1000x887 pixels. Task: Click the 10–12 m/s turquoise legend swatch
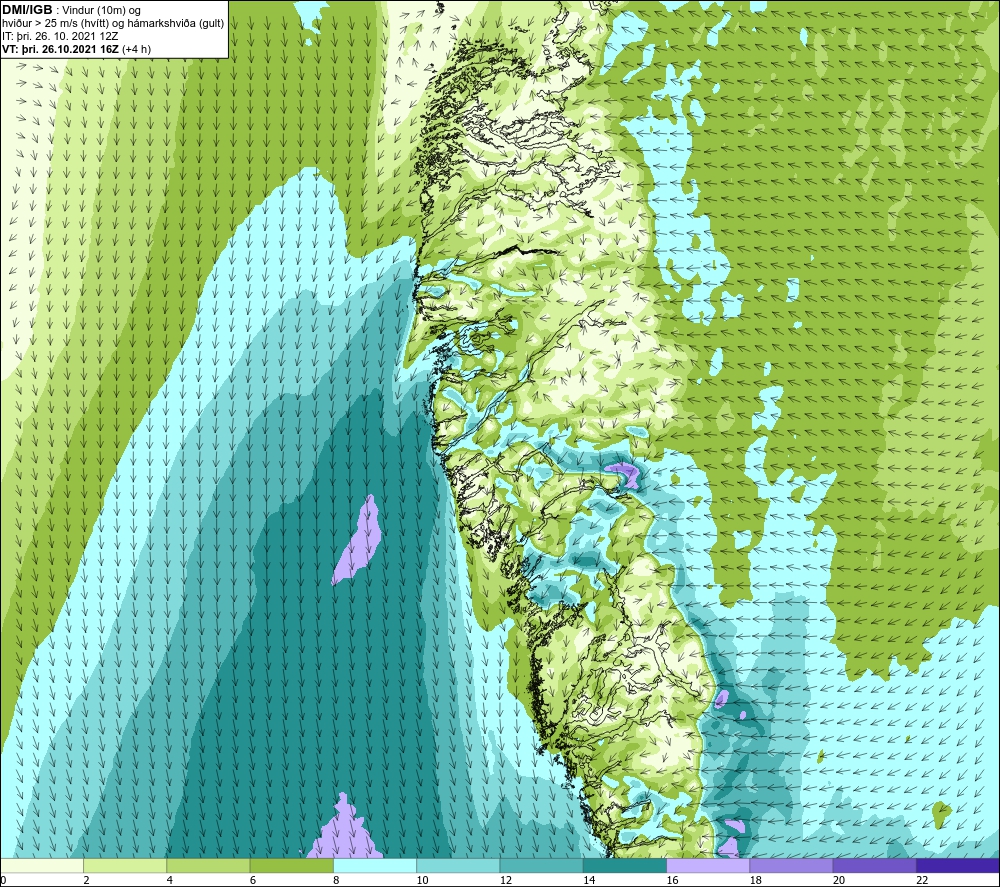(x=458, y=865)
